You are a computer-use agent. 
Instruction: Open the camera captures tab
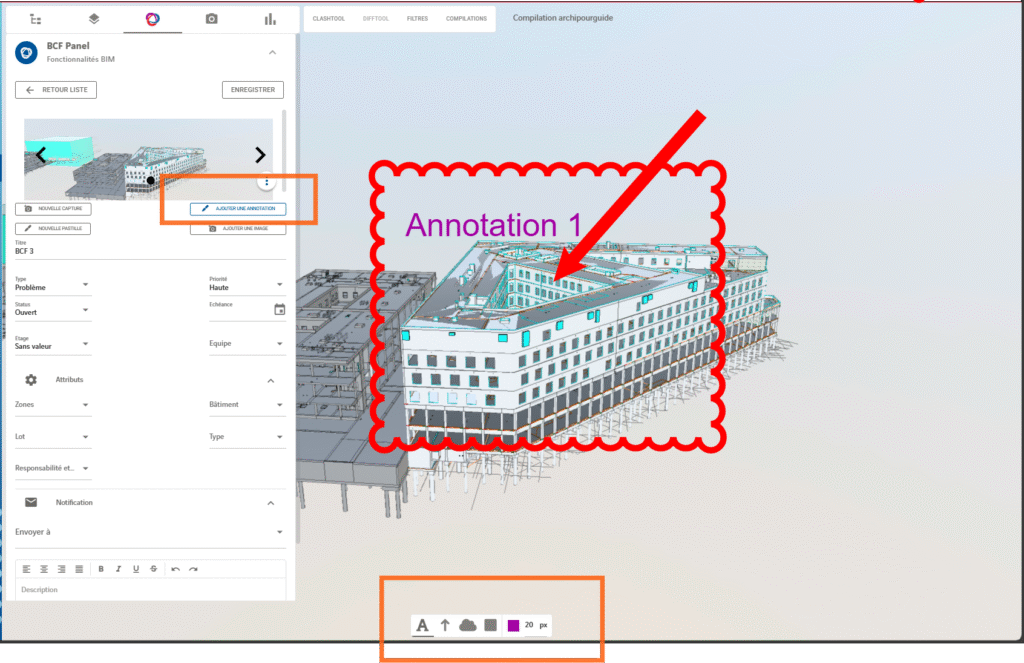tap(211, 19)
